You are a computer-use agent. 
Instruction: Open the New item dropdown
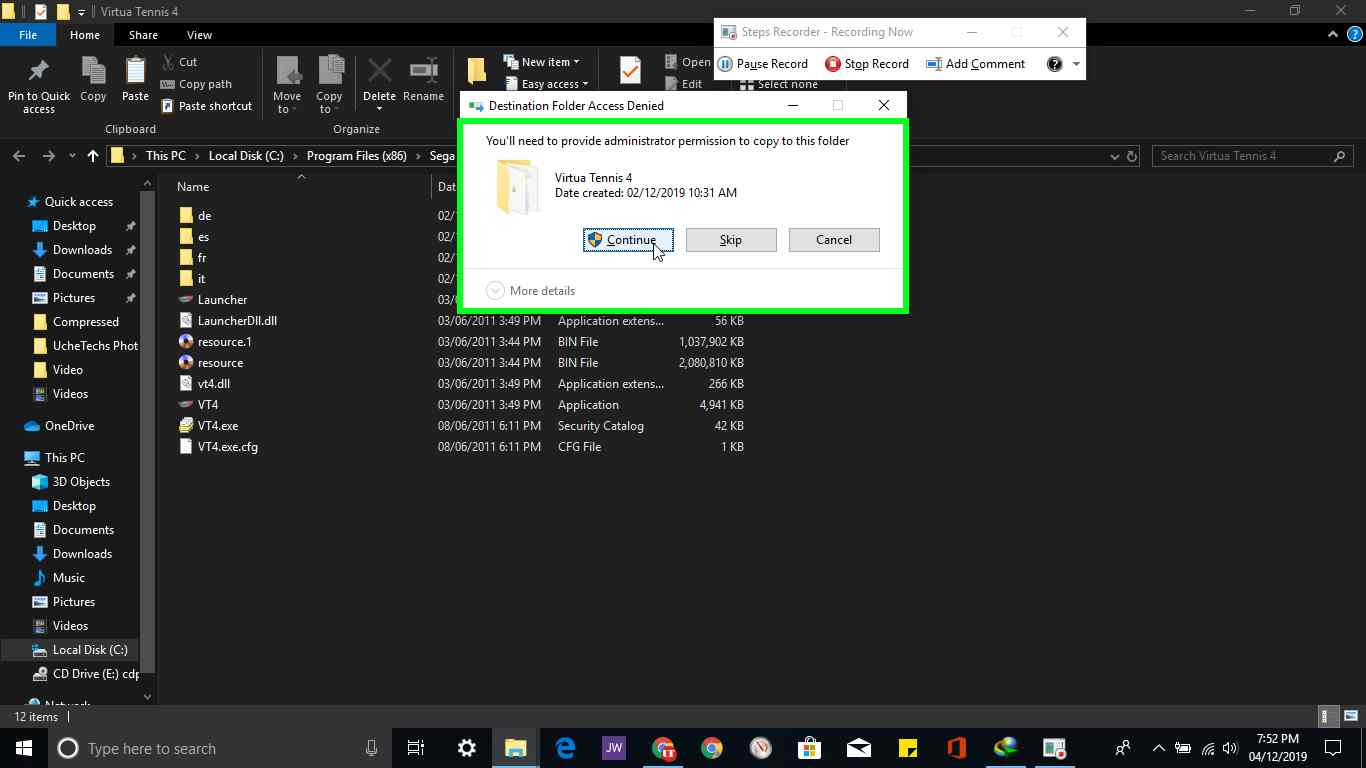[540, 62]
